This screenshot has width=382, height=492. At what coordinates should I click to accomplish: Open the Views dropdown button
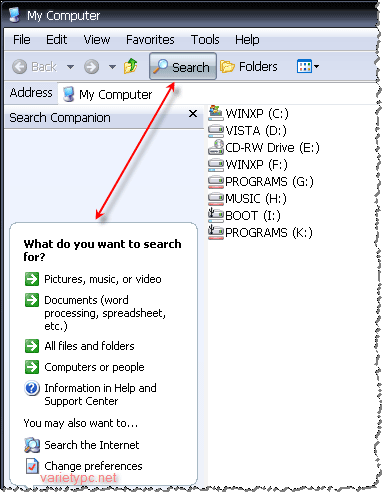pyautogui.click(x=308, y=66)
